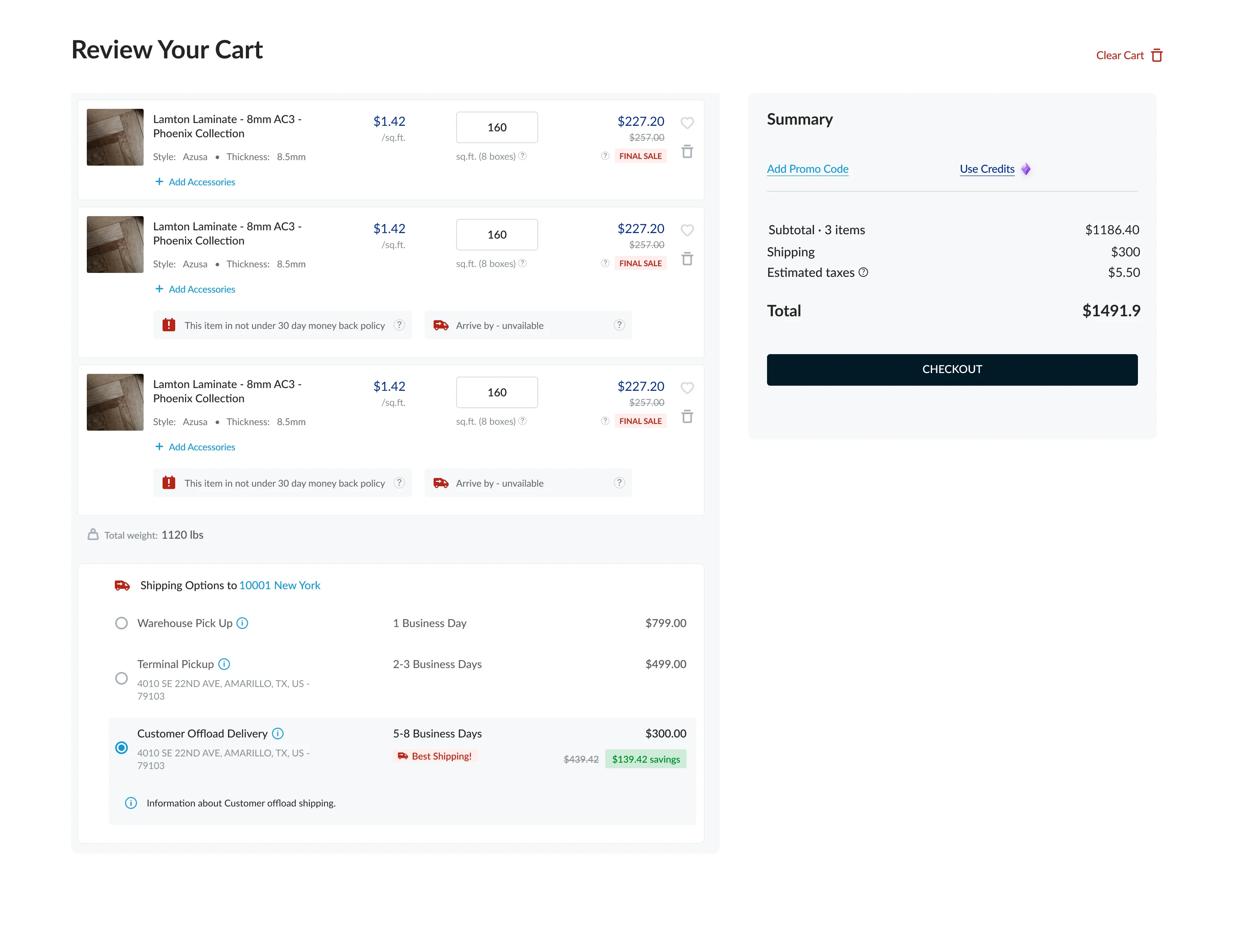Click Use Credits link
The width and height of the screenshot is (1235, 952).
coord(987,169)
